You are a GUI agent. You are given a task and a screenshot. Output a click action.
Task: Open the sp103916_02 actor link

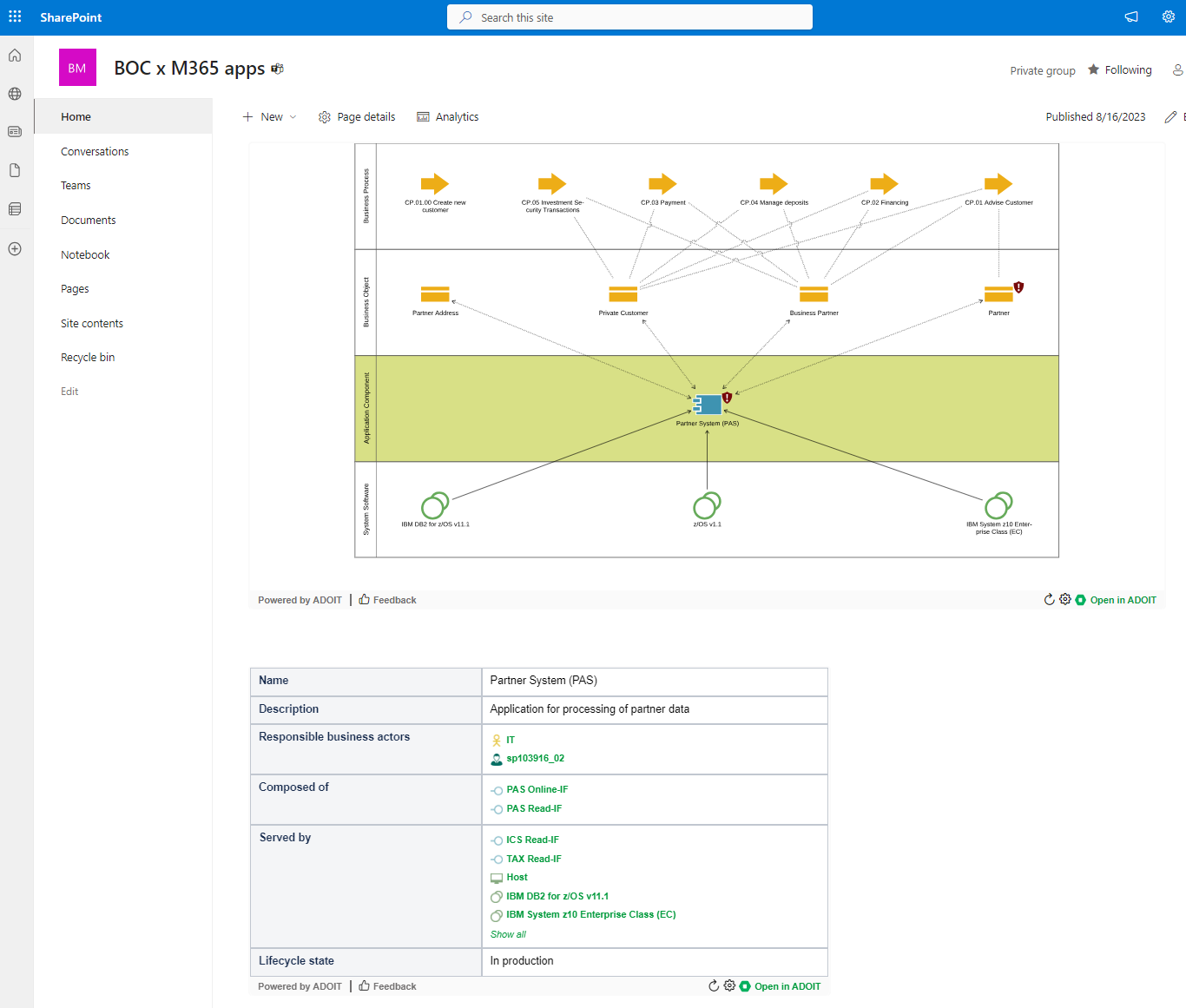click(x=535, y=758)
